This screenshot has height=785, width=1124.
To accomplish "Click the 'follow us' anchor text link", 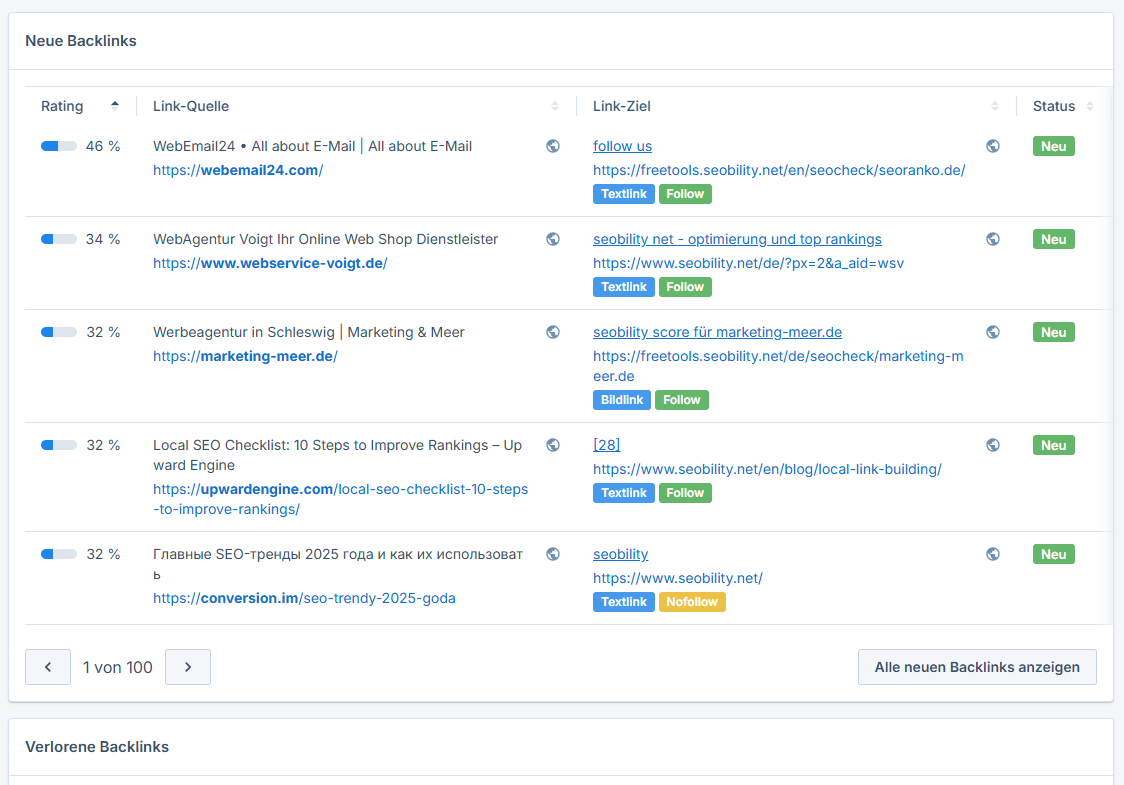I will [622, 146].
